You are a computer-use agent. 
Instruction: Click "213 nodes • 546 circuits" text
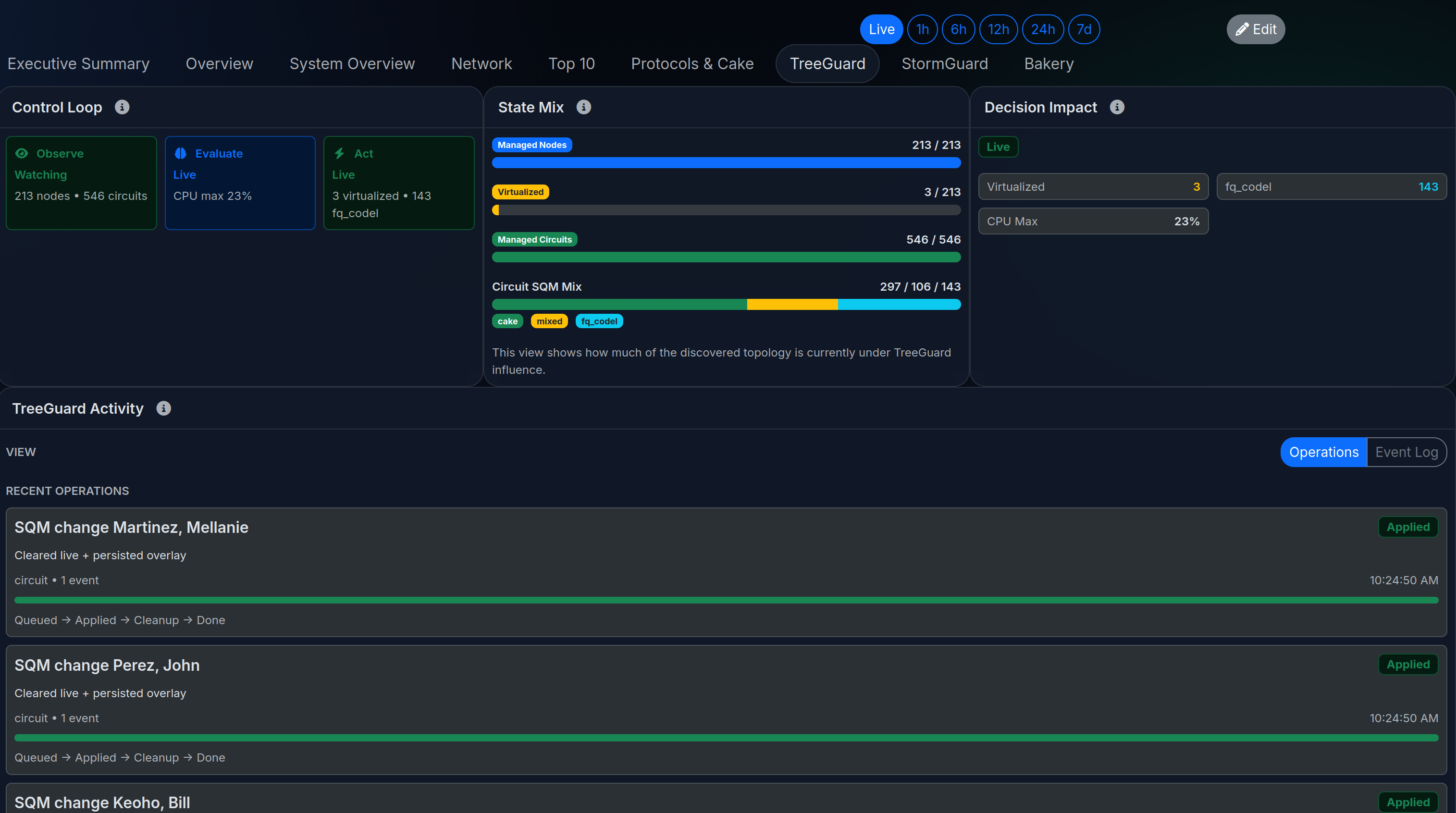click(x=81, y=196)
